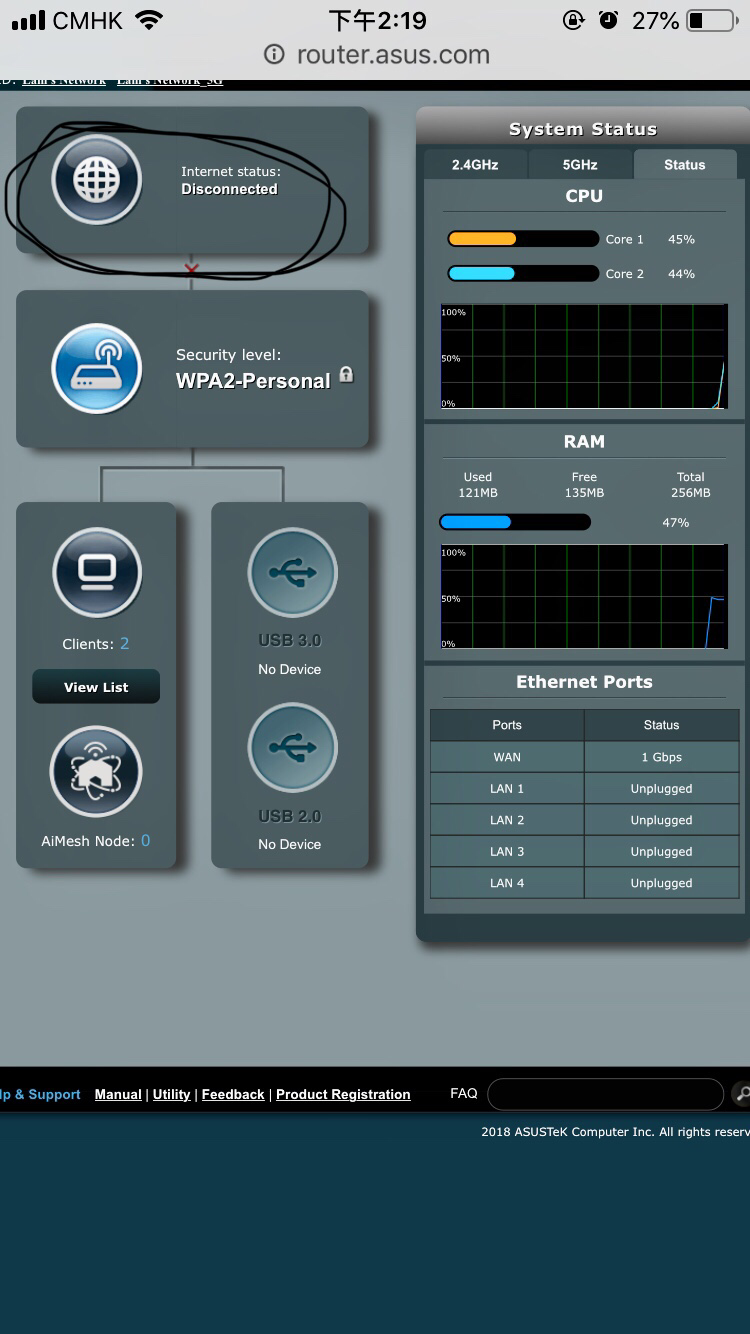Switch to the 5GHz tab

(580, 165)
